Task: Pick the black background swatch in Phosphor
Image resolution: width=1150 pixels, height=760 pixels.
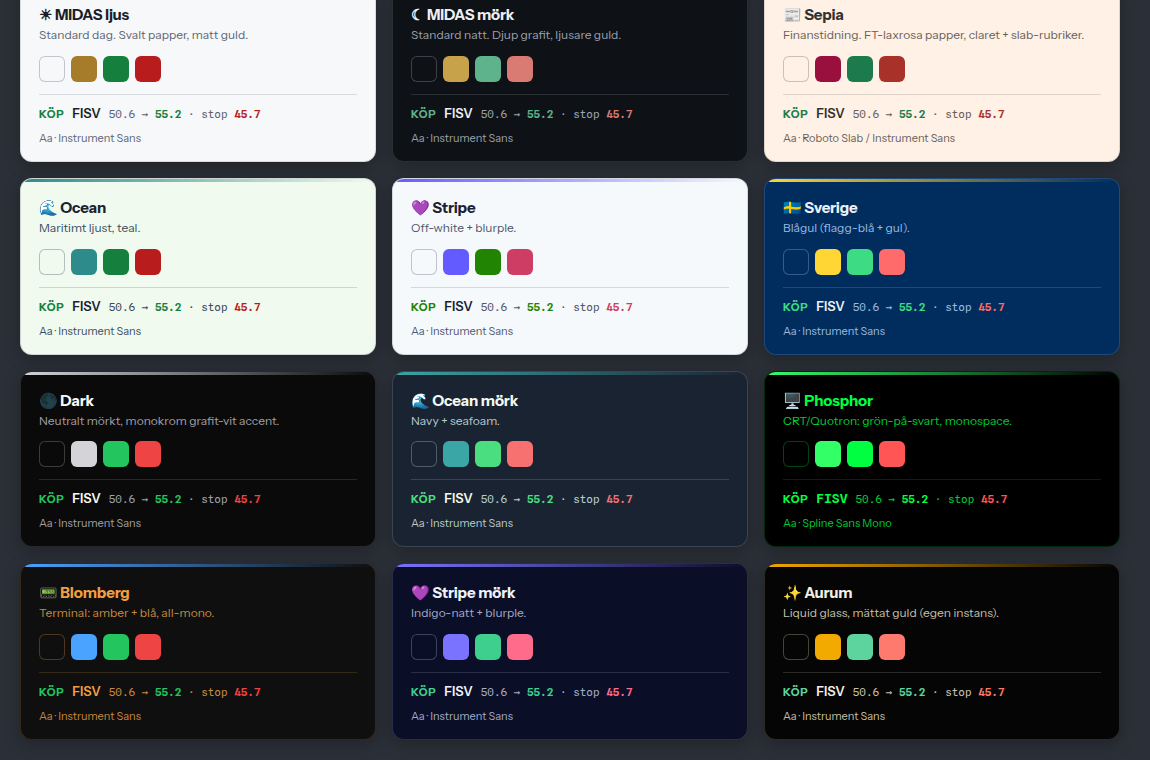Action: point(796,454)
